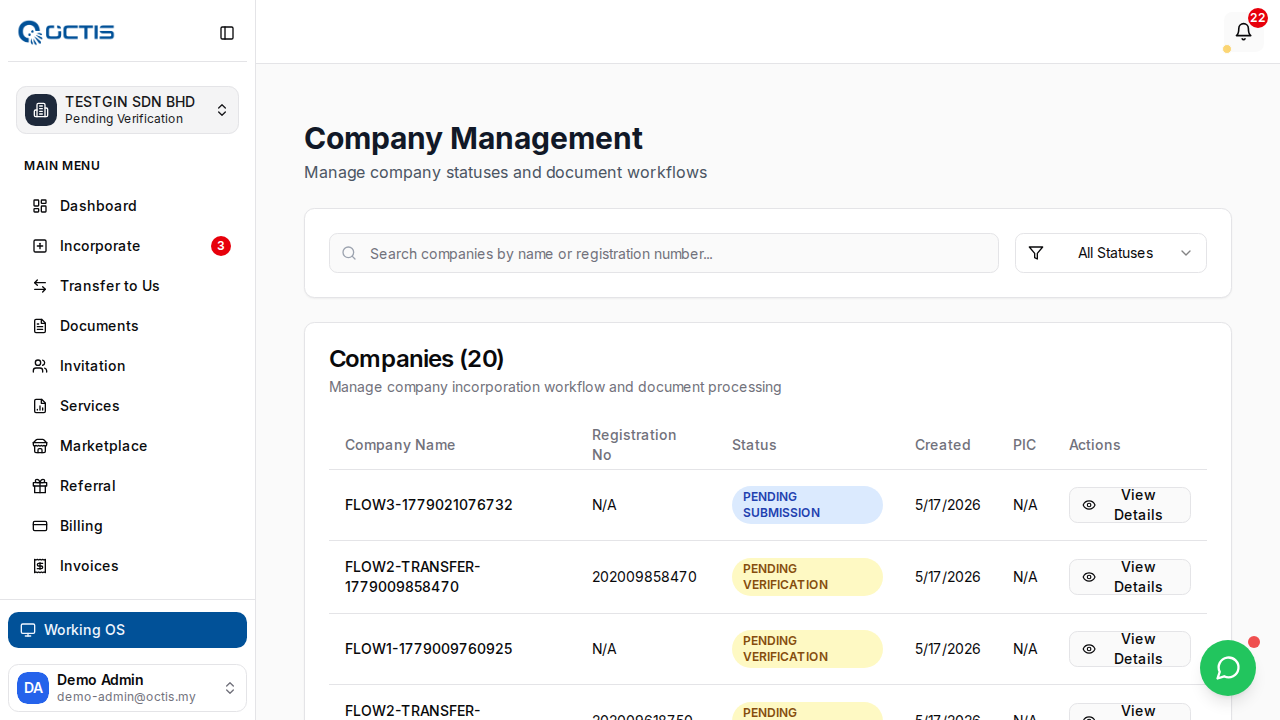Click PENDING VERIFICATION badge of FLOW1-1779009760925
The width and height of the screenshot is (1280, 720).
pyautogui.click(x=807, y=649)
